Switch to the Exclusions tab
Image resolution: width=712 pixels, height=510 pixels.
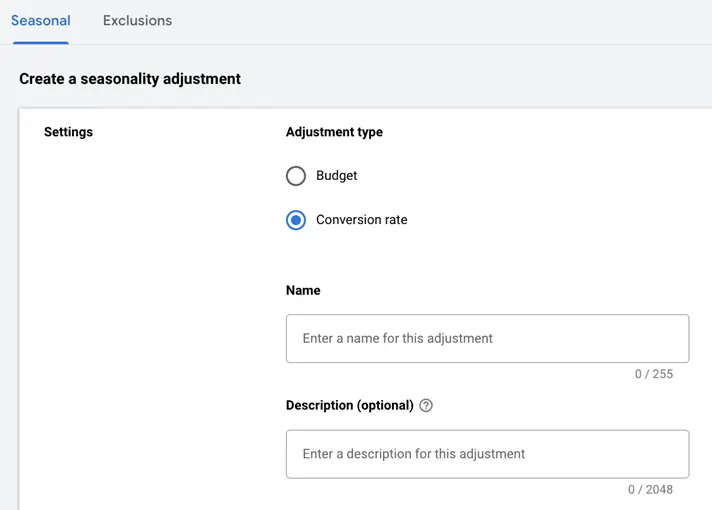click(x=137, y=21)
